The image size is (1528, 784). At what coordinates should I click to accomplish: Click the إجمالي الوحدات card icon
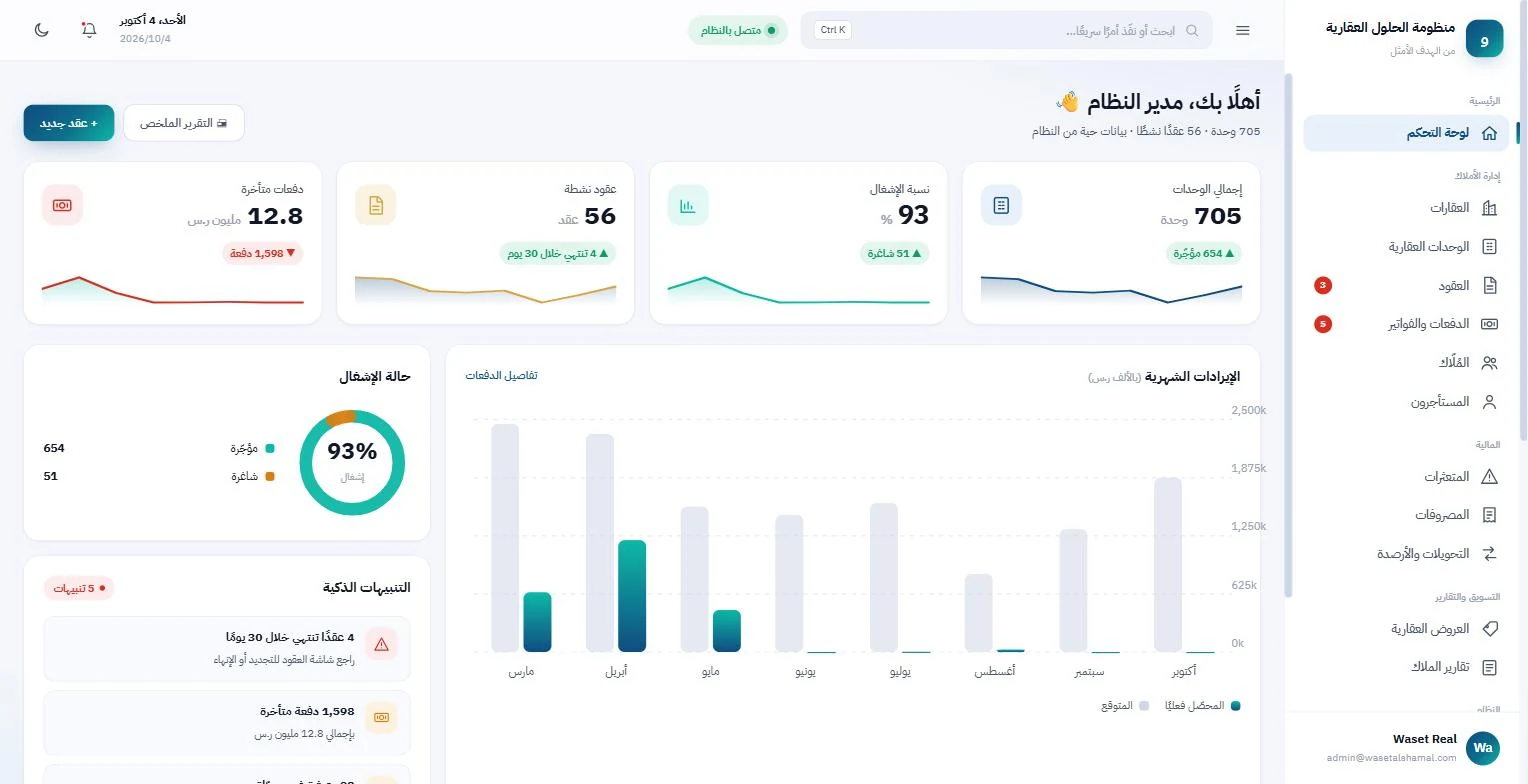coord(1001,205)
